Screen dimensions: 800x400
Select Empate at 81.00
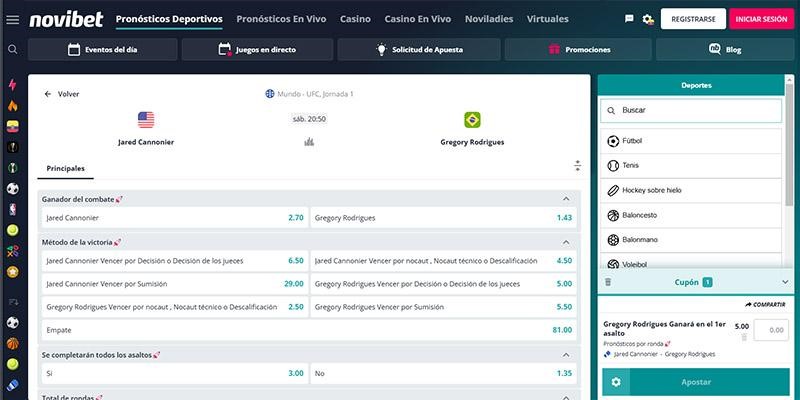point(309,330)
